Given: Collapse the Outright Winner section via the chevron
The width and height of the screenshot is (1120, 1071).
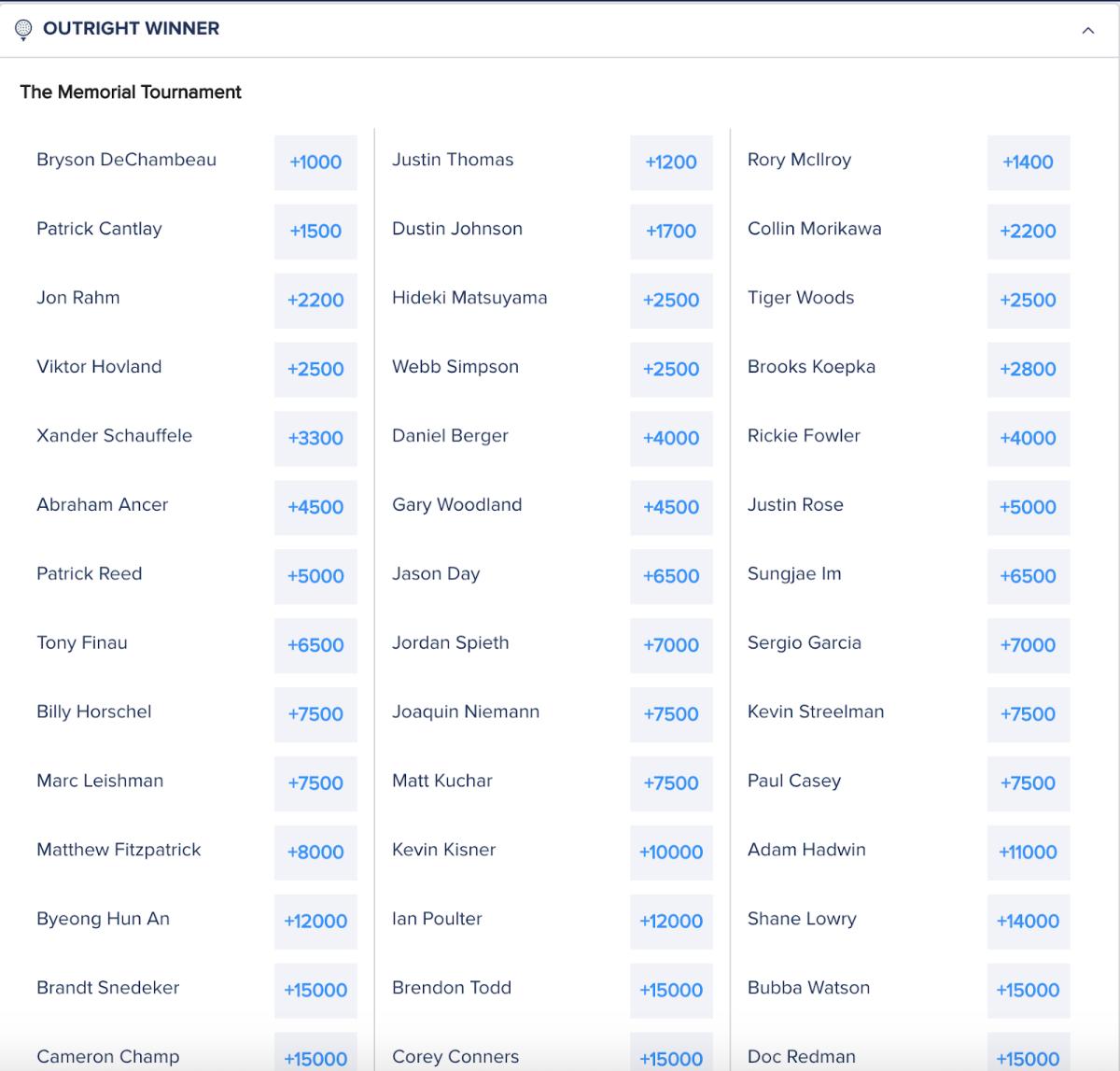Looking at the screenshot, I should click(1086, 29).
